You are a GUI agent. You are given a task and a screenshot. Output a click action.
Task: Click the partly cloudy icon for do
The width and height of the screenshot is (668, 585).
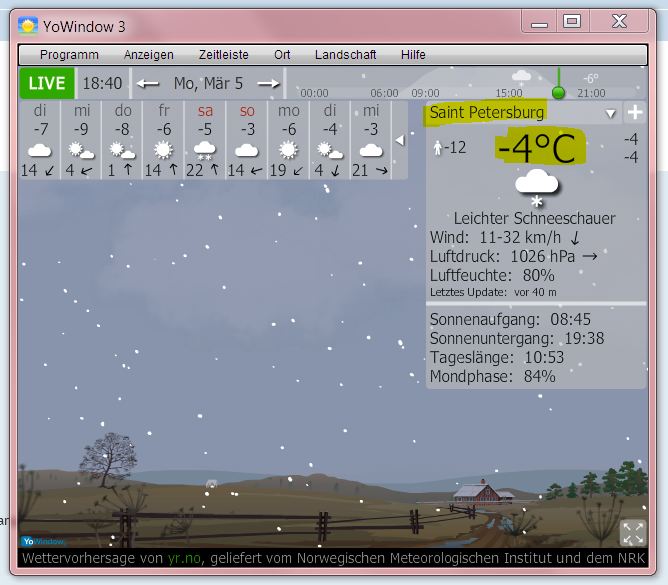coord(123,150)
